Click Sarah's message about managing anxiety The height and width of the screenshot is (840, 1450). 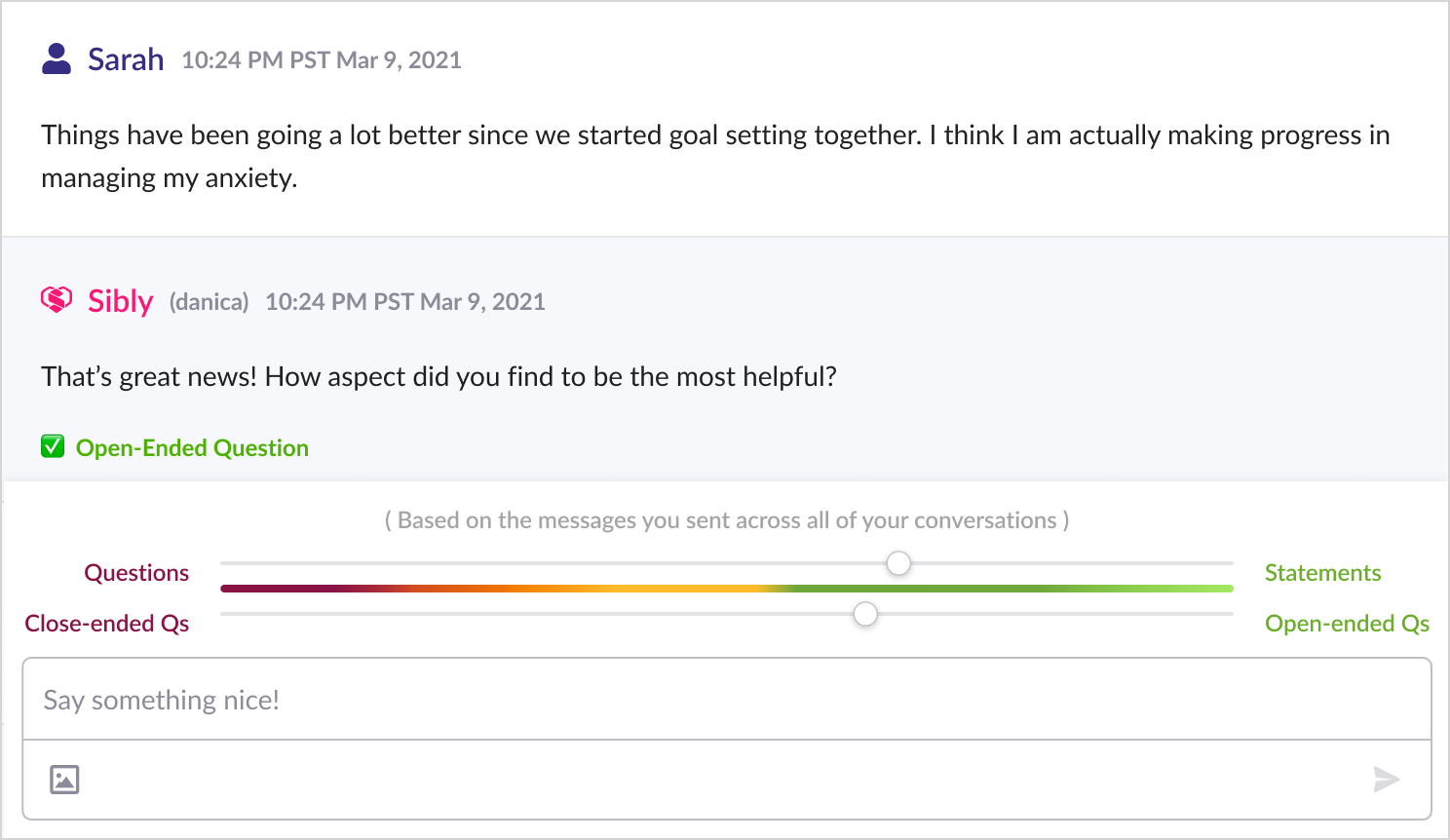715,156
